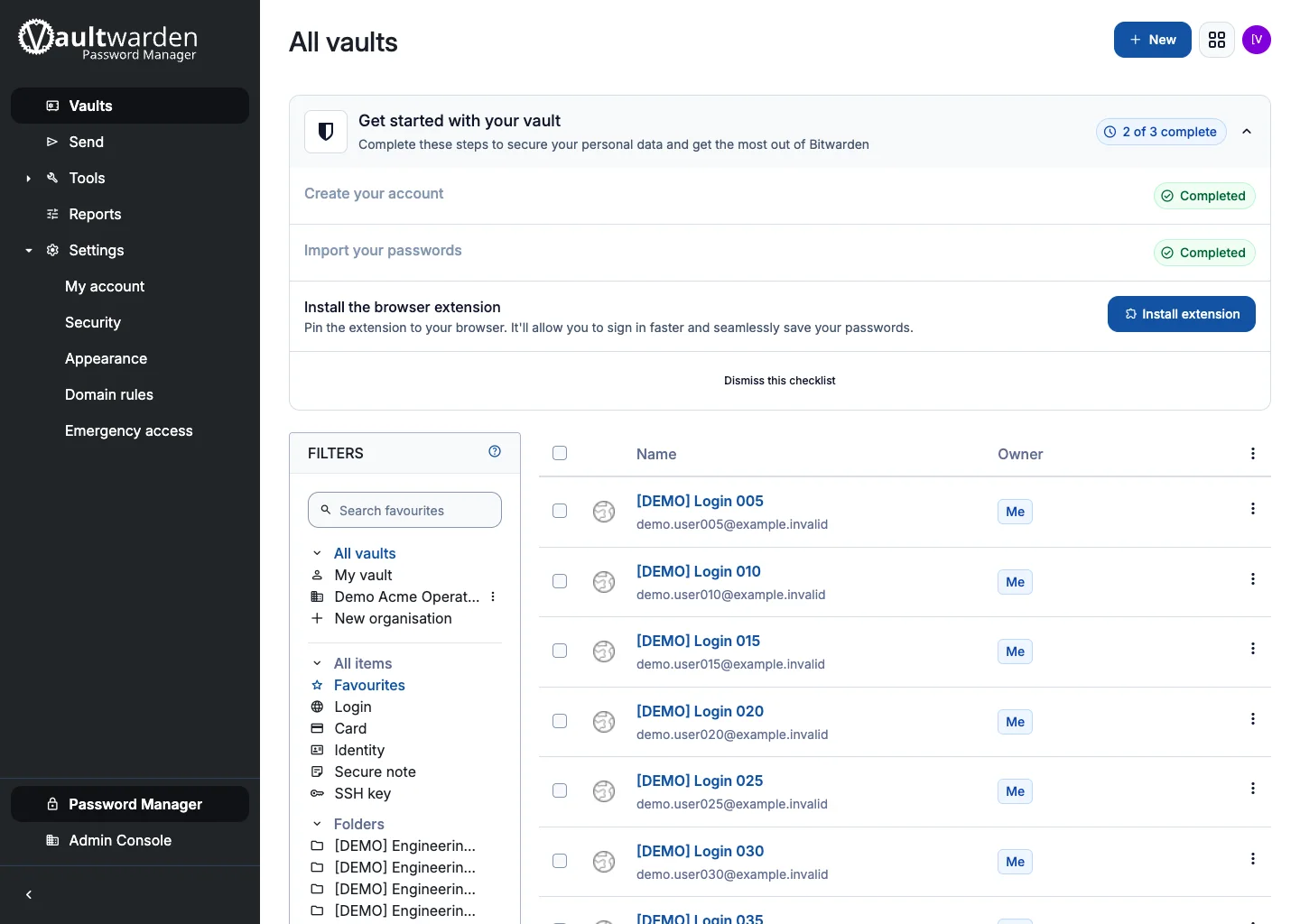Screen dimensions: 1300x924
Task: Click globe icon of Login 020
Action: click(604, 722)
